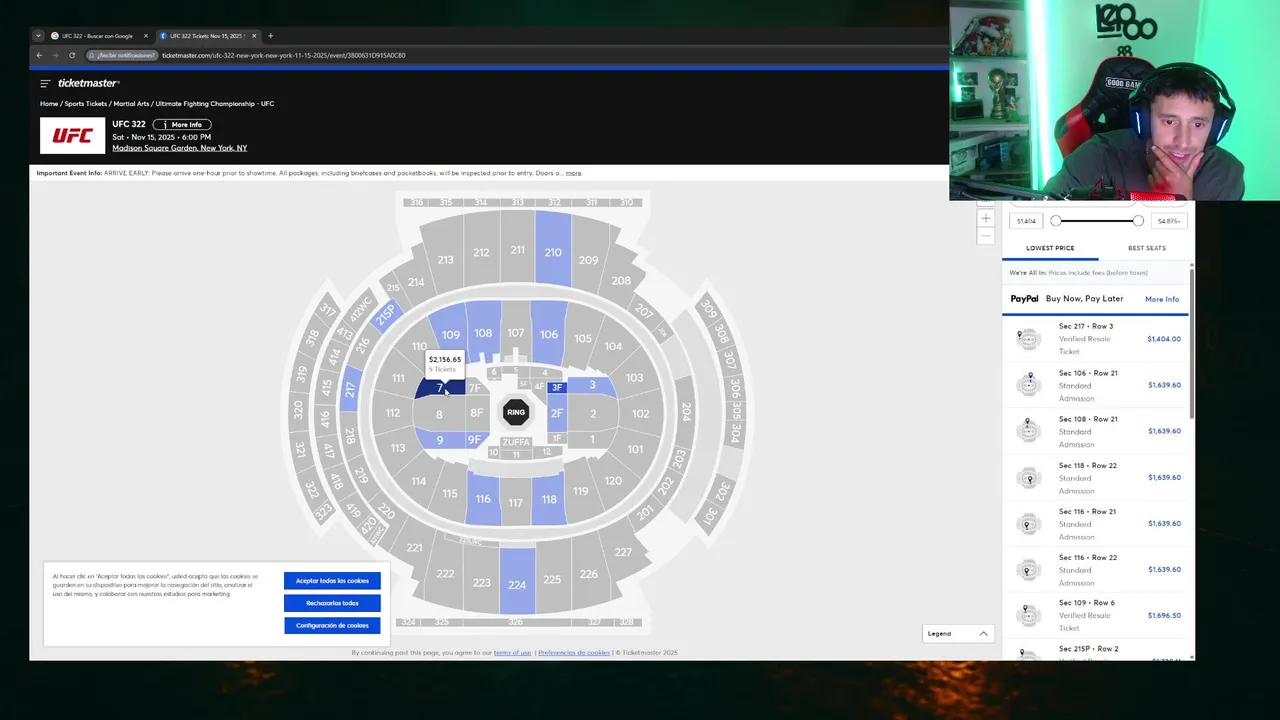Click the notifications permission chip in address bar

click(x=122, y=55)
